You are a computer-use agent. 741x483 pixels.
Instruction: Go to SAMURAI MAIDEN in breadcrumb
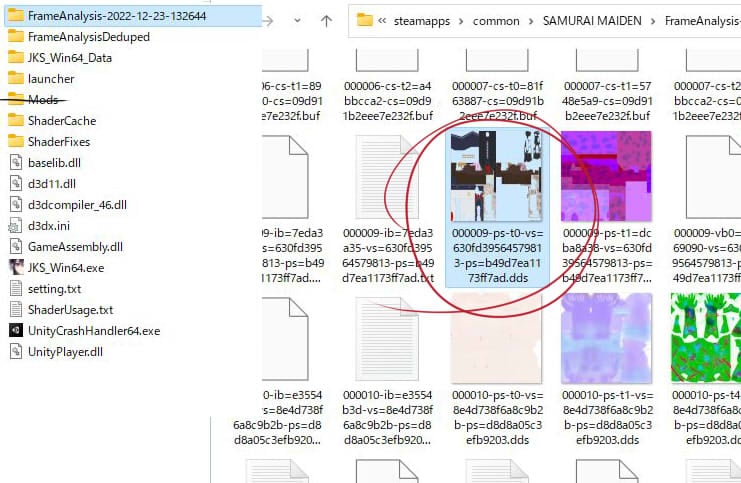point(592,21)
